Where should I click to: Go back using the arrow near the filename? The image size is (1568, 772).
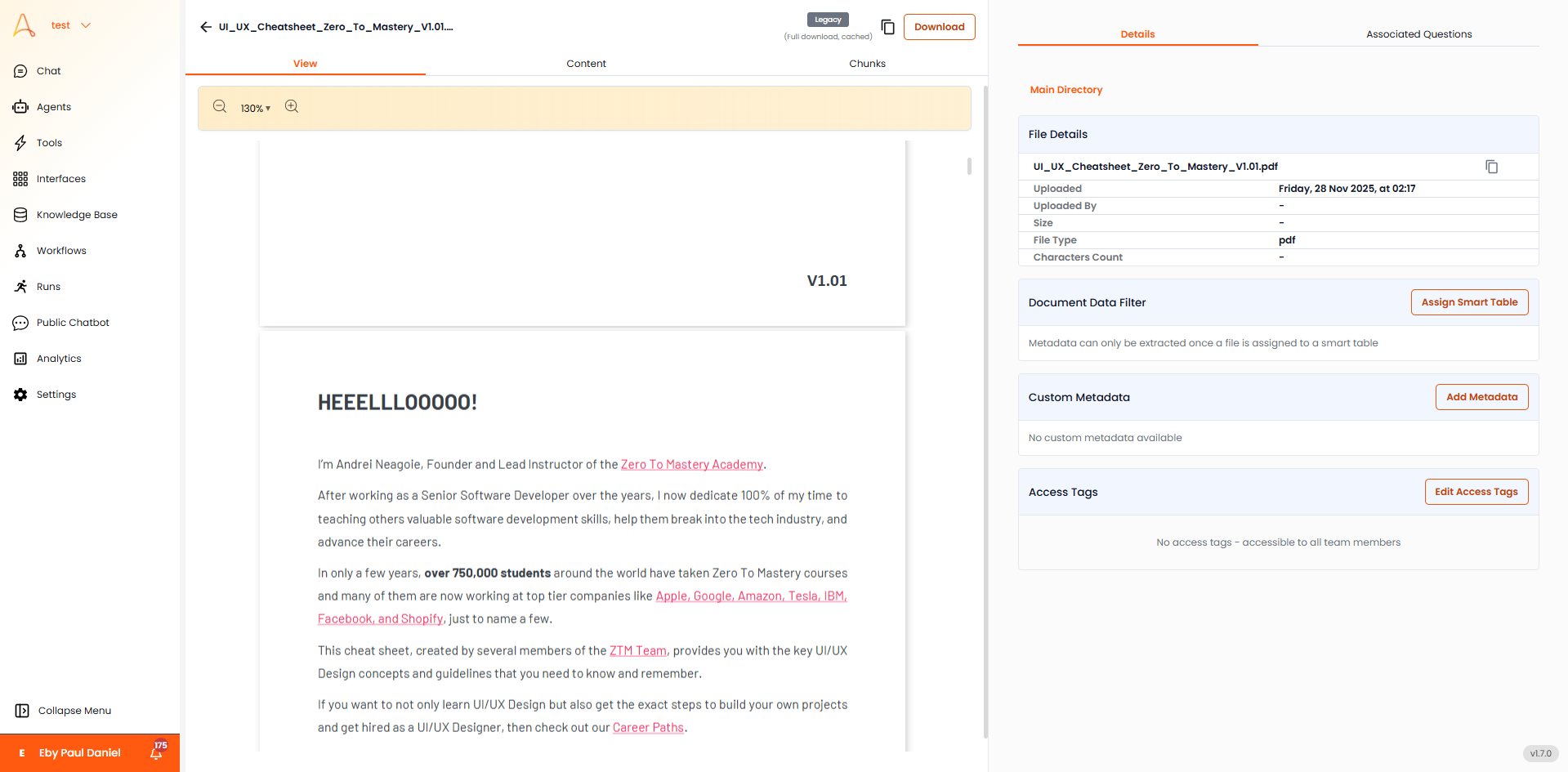coord(206,27)
